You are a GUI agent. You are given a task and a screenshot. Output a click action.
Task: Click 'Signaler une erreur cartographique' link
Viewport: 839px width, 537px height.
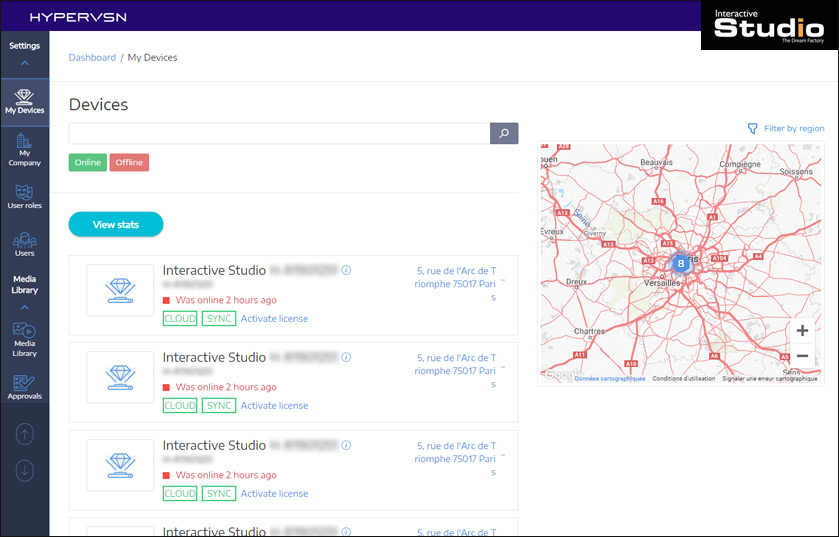[769, 379]
